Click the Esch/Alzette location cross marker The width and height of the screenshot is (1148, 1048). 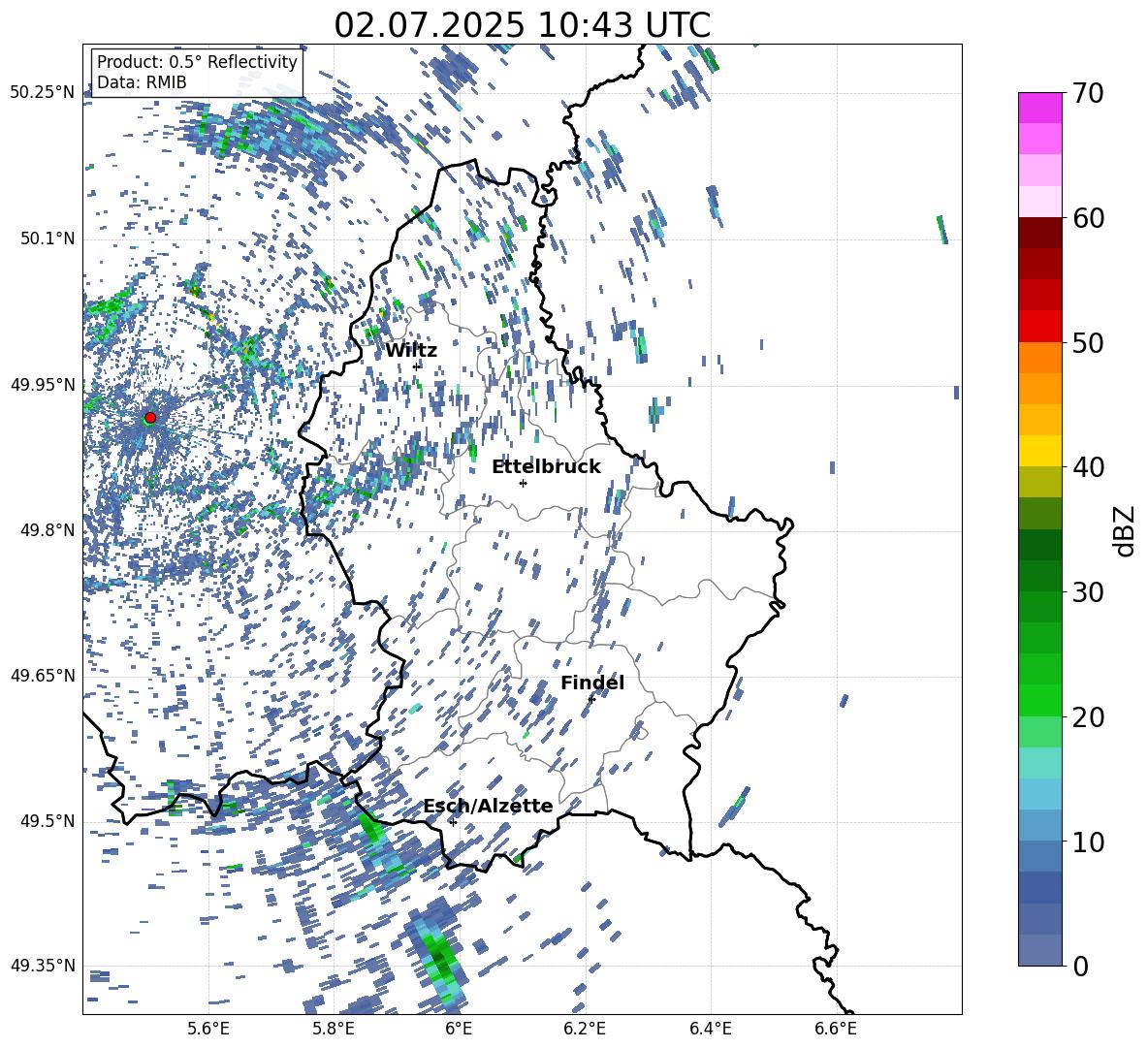(x=453, y=822)
